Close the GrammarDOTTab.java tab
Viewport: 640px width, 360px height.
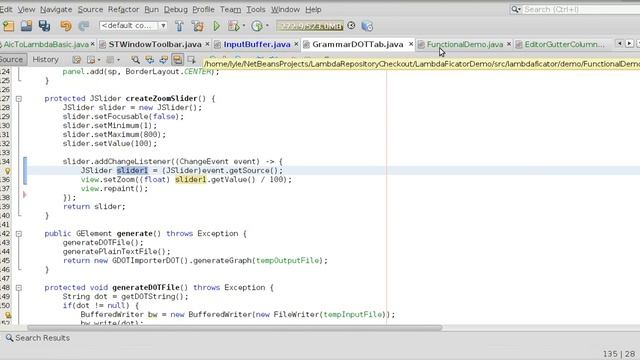[411, 44]
